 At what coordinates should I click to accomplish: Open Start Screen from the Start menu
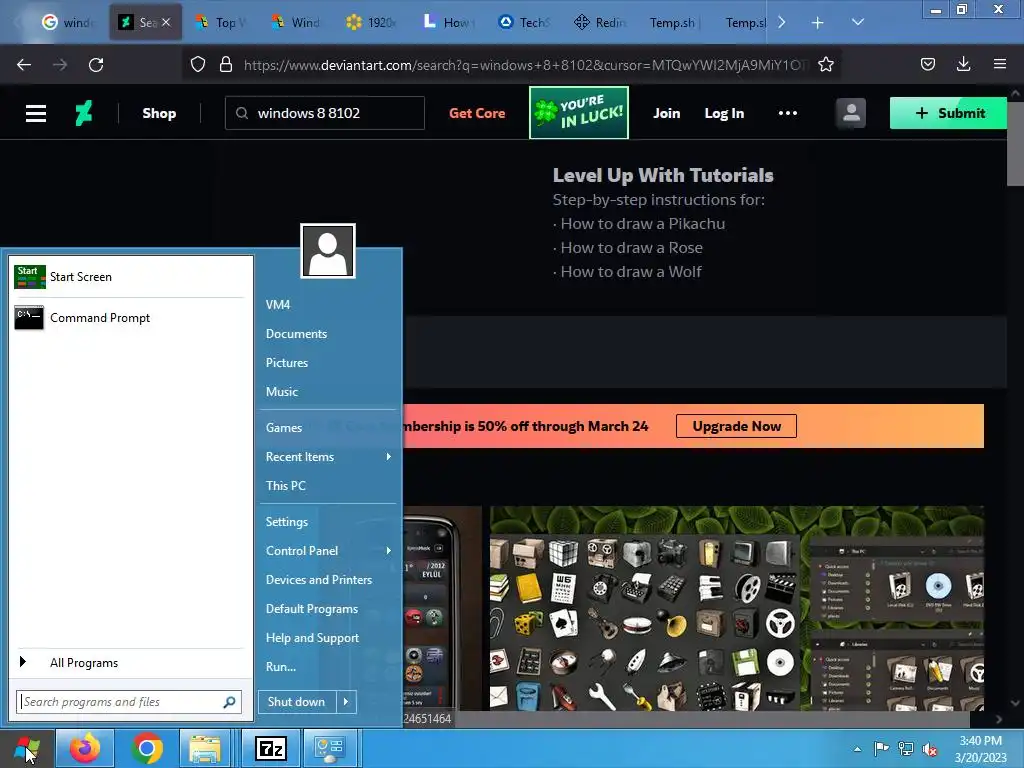(x=129, y=277)
